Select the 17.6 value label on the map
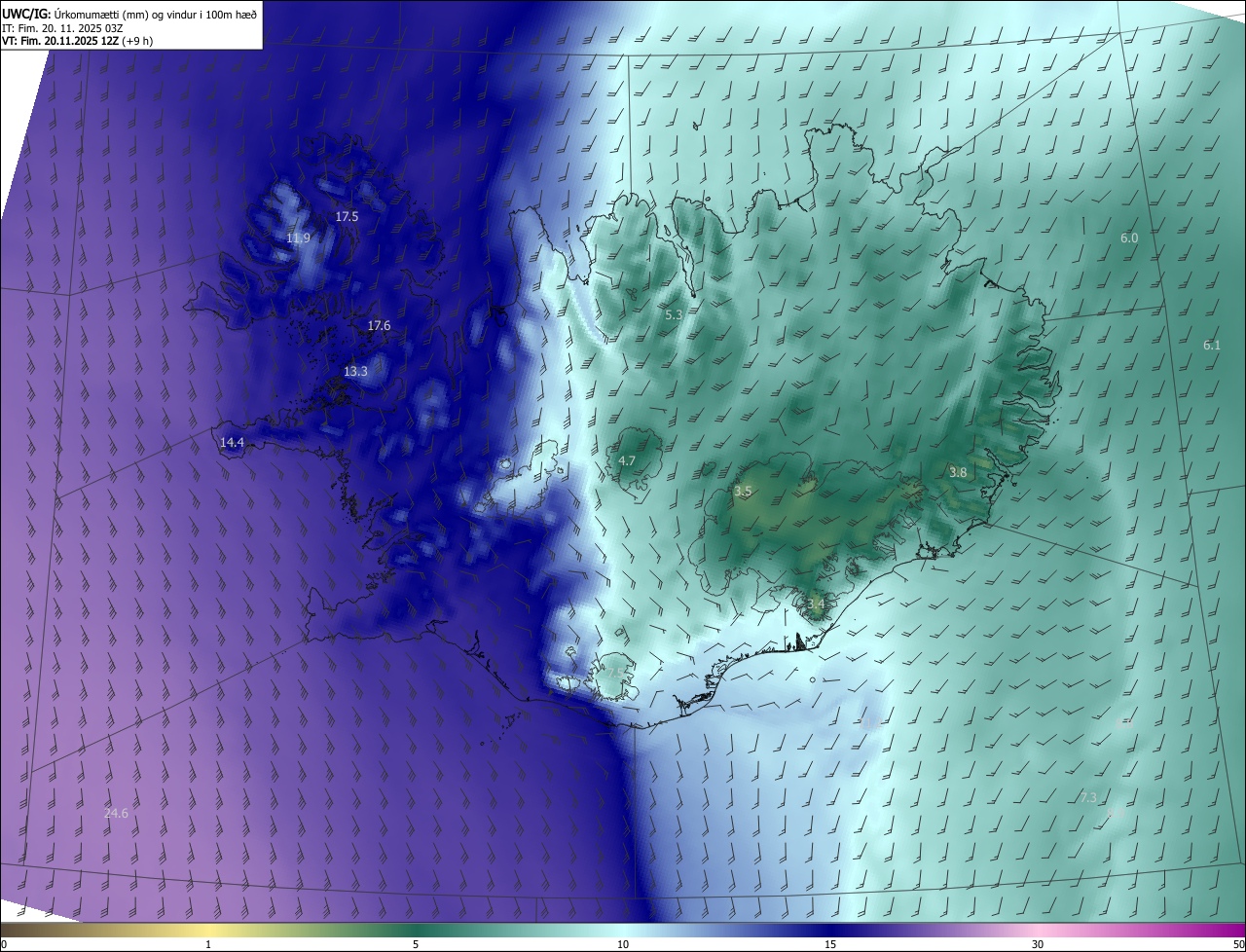This screenshot has width=1246, height=952. coord(379,326)
